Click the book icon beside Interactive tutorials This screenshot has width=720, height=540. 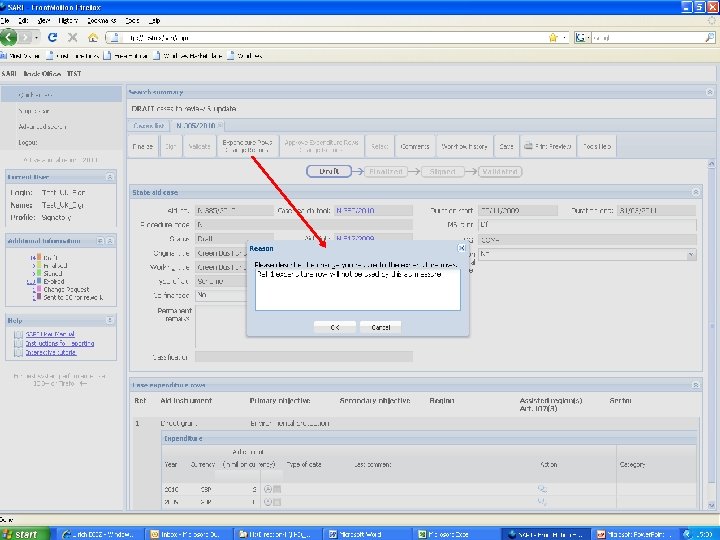[x=18, y=353]
